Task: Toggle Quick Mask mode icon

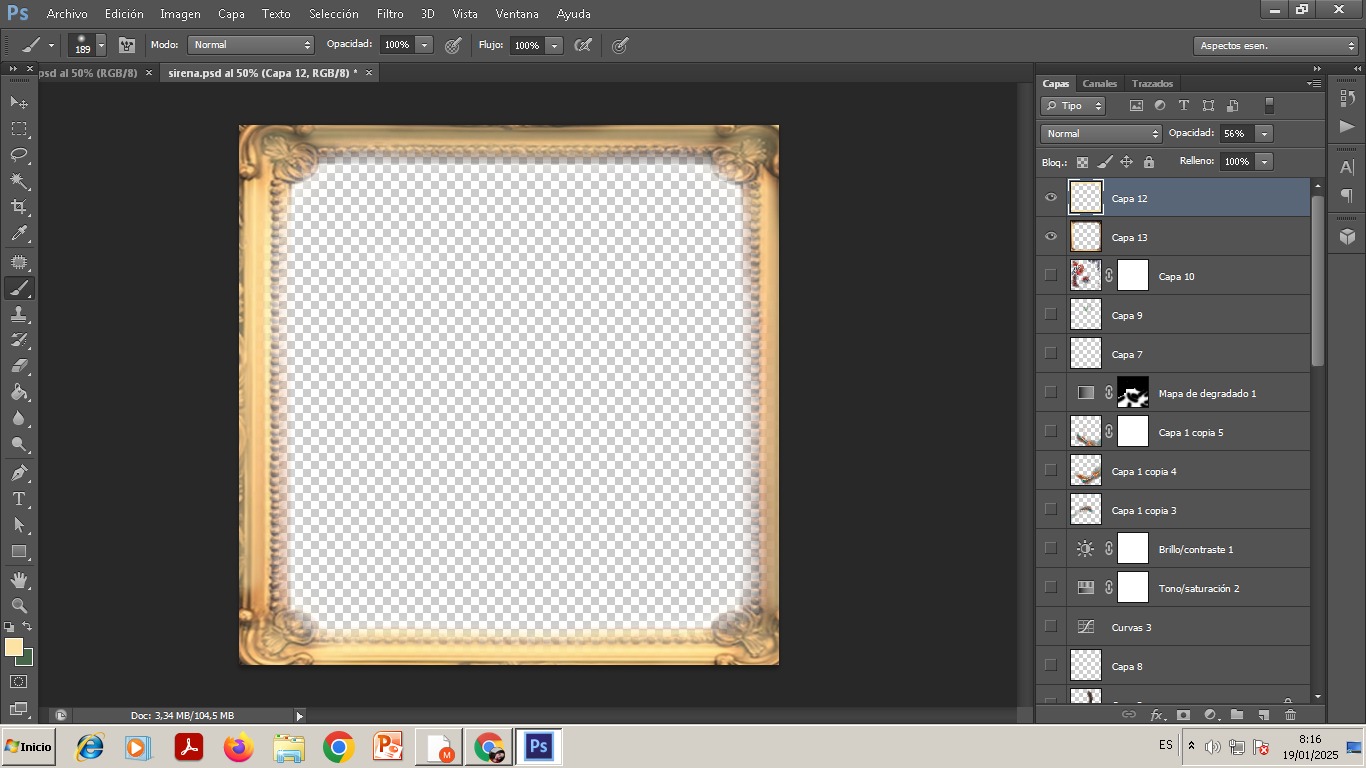Action: 19,682
